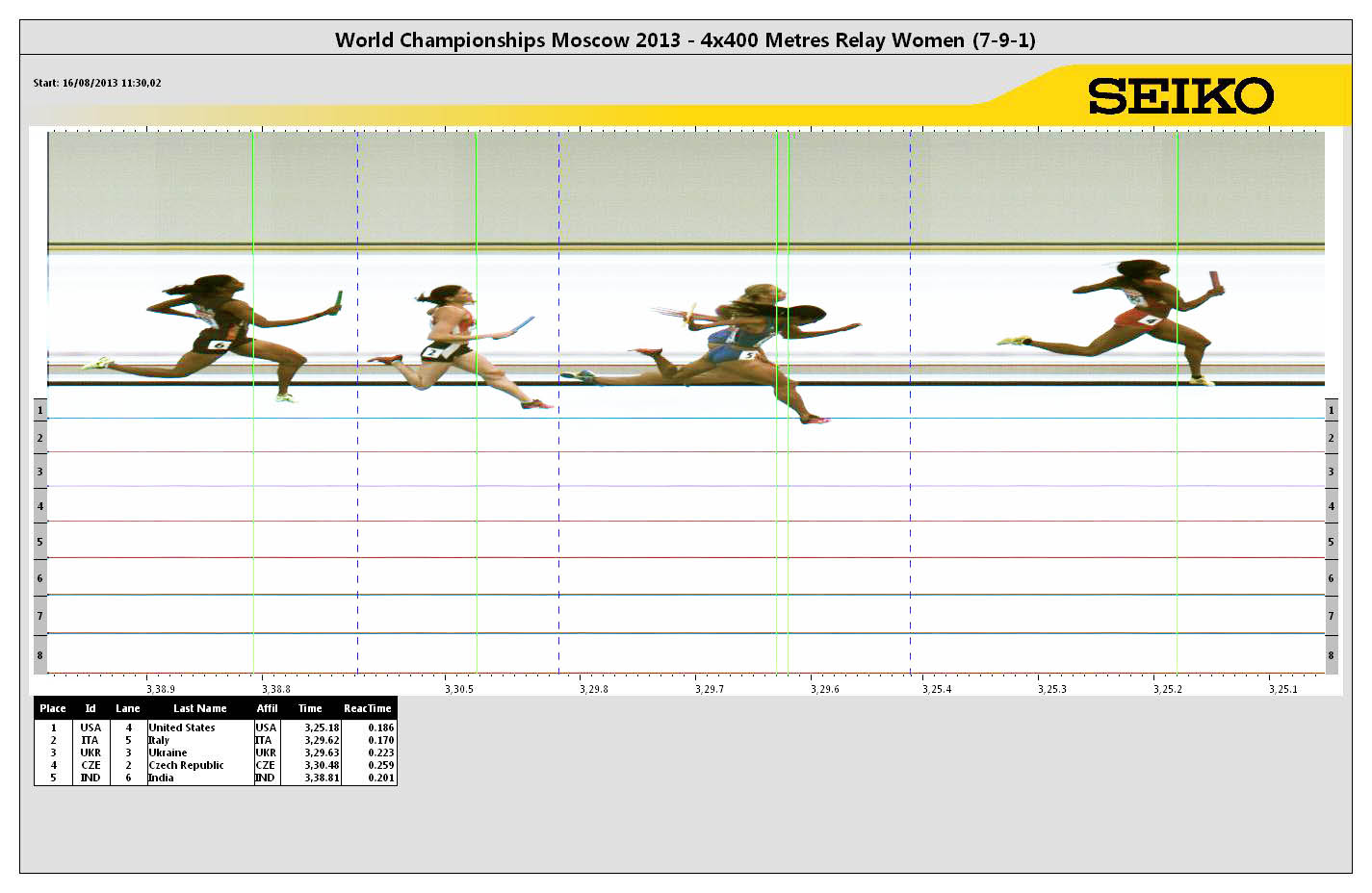Click the Place column header

tap(53, 708)
